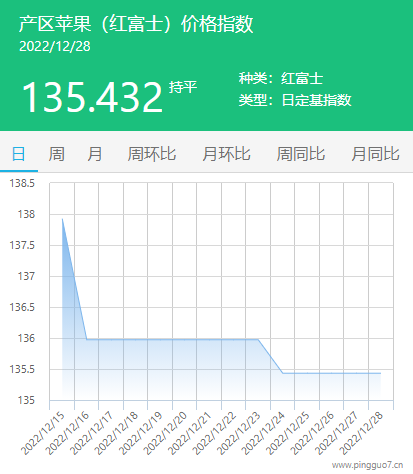Click the 持平 status label
413x474 pixels.
(x=183, y=87)
